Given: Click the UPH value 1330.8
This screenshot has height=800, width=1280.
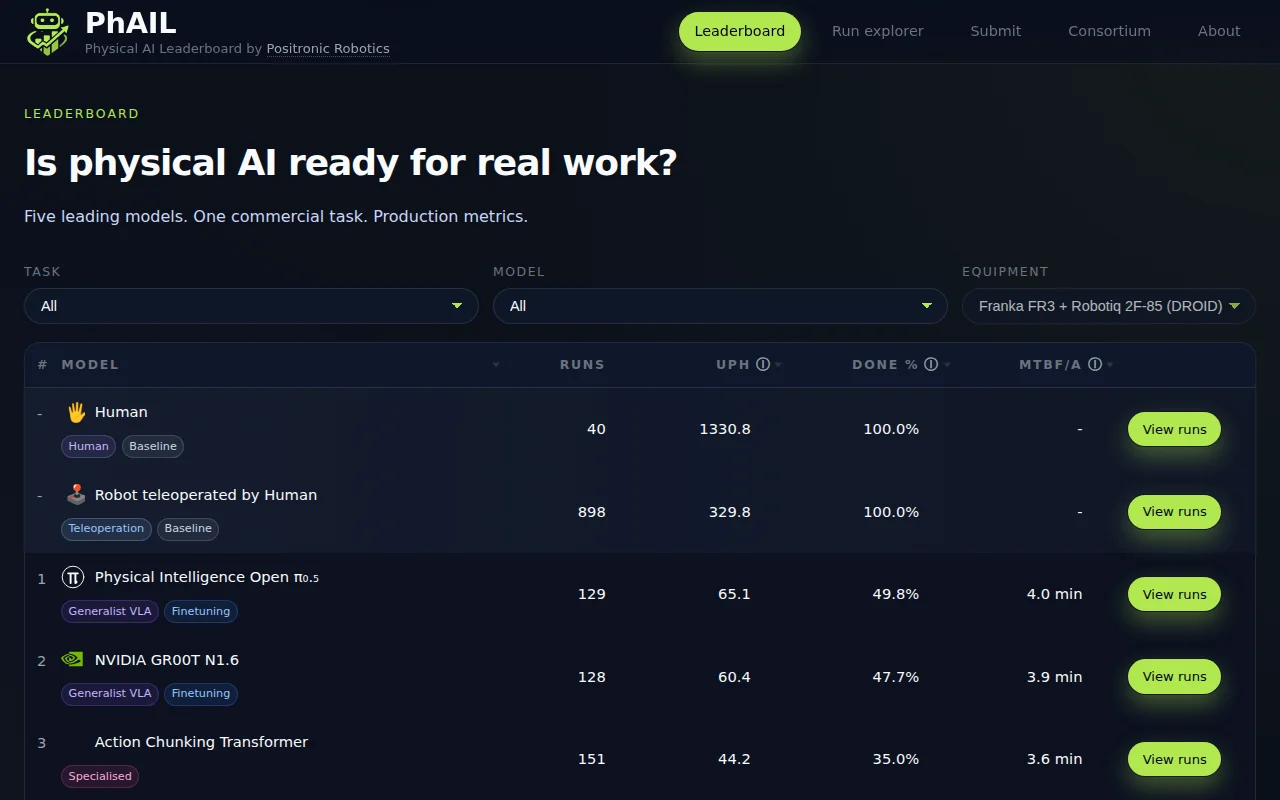Looking at the screenshot, I should pyautogui.click(x=725, y=429).
